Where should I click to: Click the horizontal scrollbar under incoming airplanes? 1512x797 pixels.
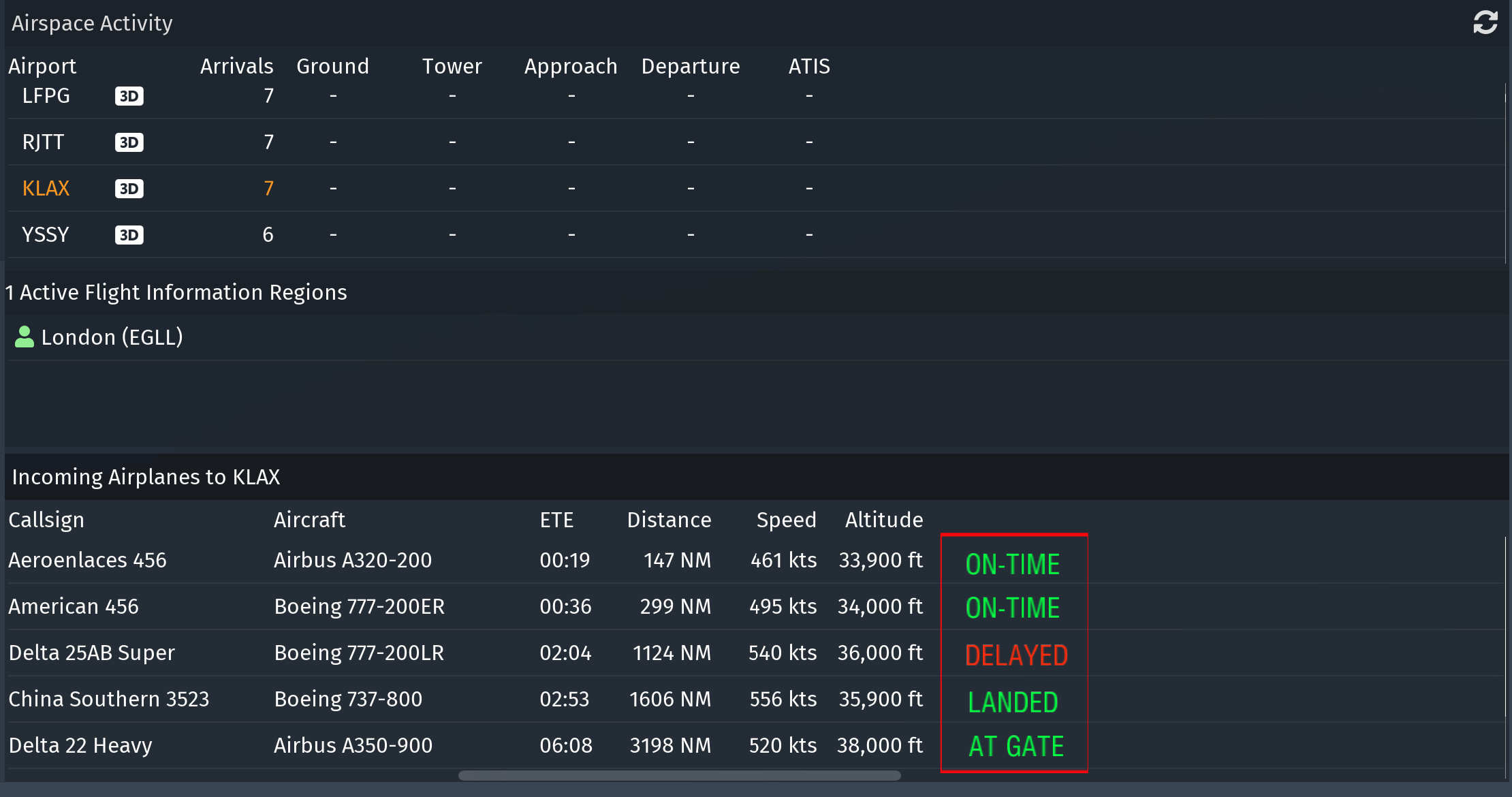click(x=679, y=775)
